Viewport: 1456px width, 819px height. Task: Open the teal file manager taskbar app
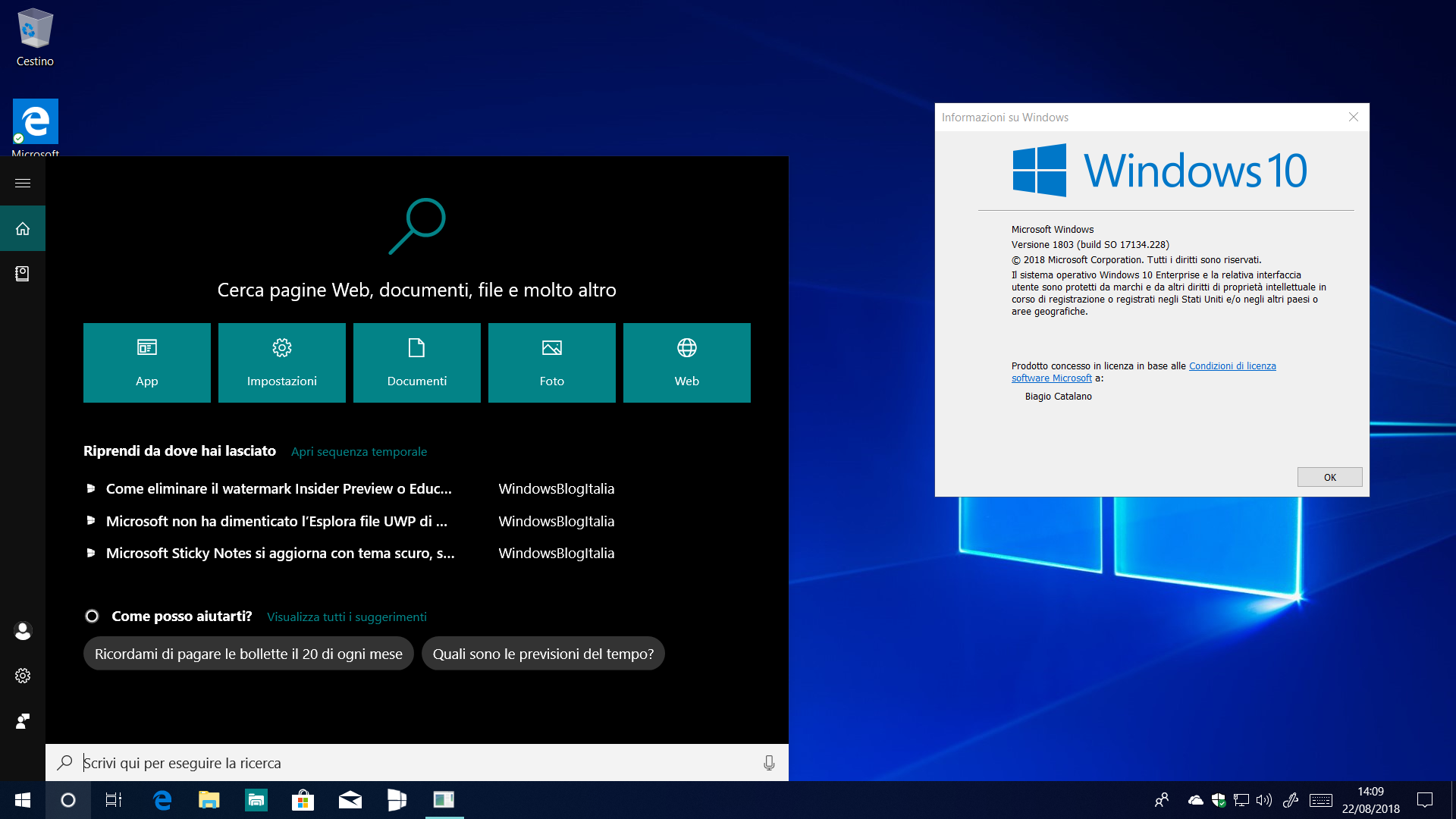pyautogui.click(x=256, y=800)
